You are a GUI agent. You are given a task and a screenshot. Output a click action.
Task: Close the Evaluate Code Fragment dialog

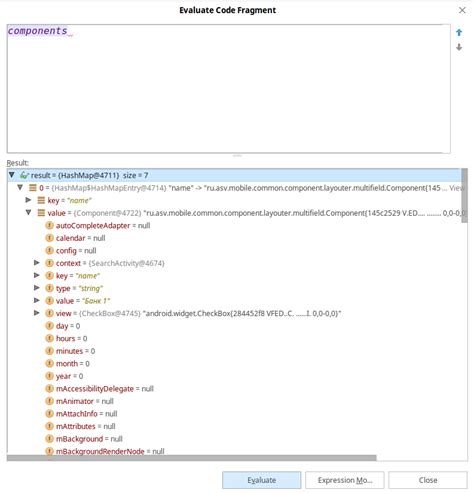tap(462, 10)
